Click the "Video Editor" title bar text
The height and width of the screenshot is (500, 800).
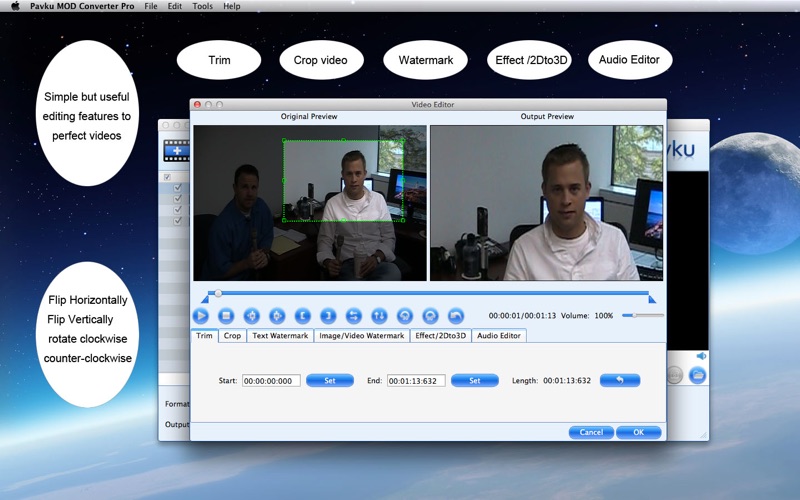[433, 105]
